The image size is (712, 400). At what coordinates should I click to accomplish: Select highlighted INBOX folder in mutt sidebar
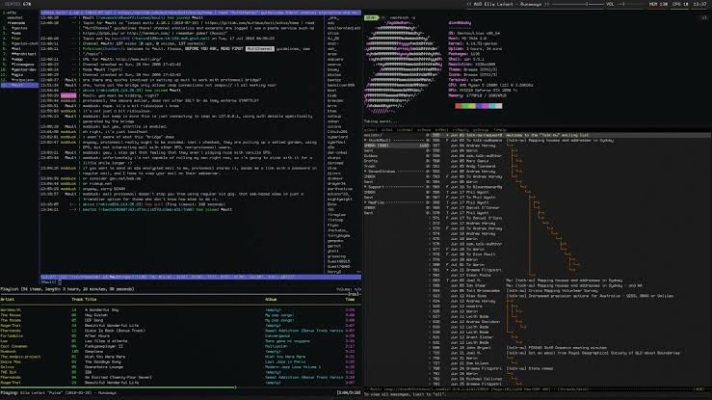396,145
